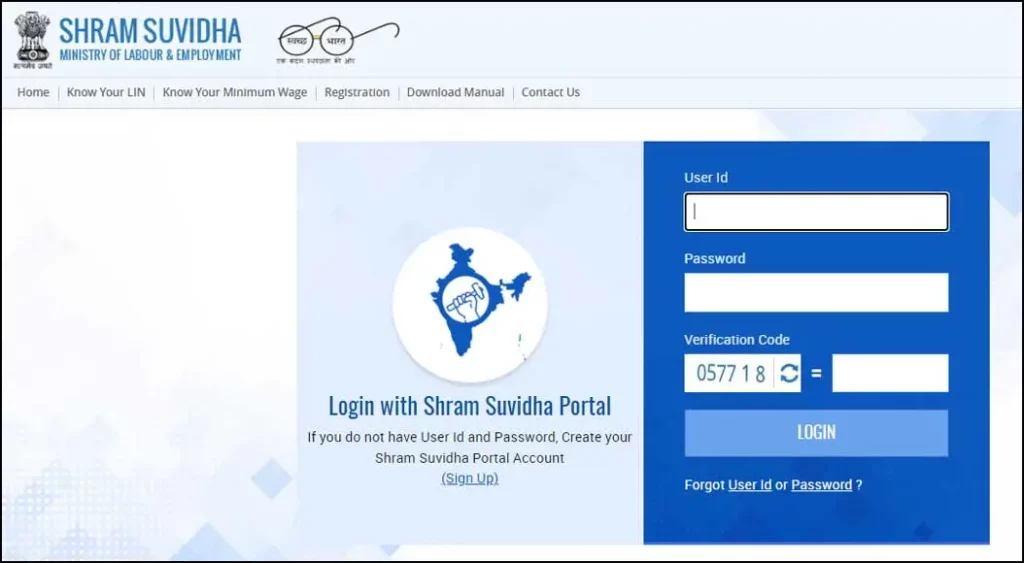Click the Forgot Password link
Screen dimensions: 1024x563
[822, 485]
